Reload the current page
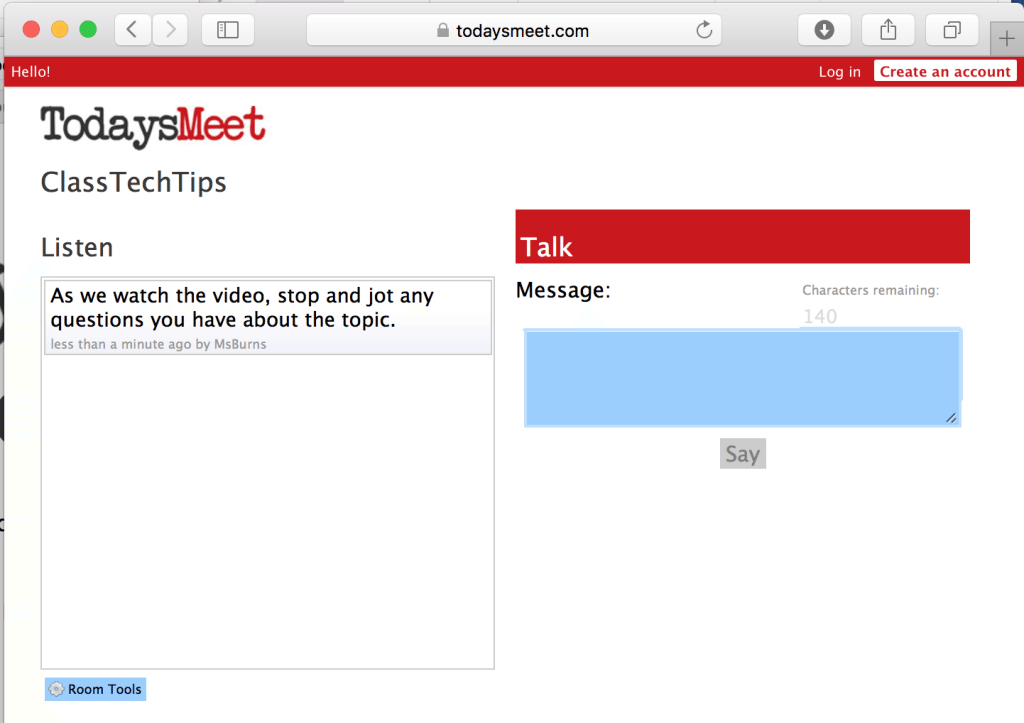1024x723 pixels. tap(706, 30)
